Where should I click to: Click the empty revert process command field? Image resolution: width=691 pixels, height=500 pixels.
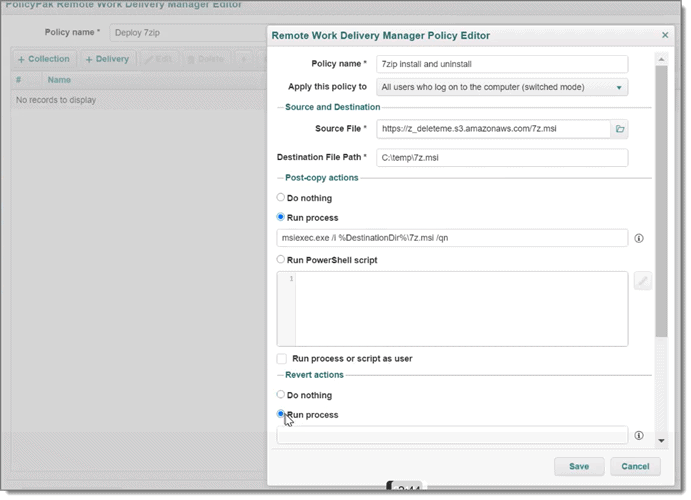pyautogui.click(x=452, y=435)
